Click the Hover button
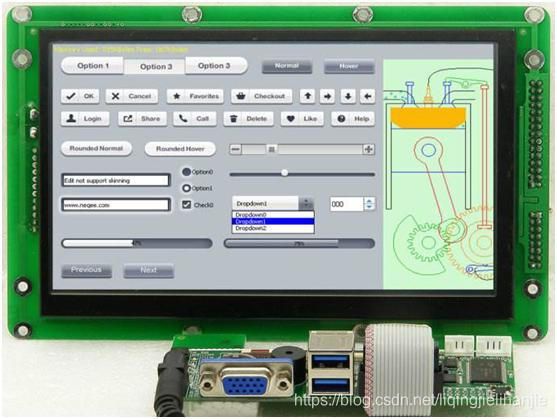Viewport: 557px width, 419px height. [x=349, y=66]
